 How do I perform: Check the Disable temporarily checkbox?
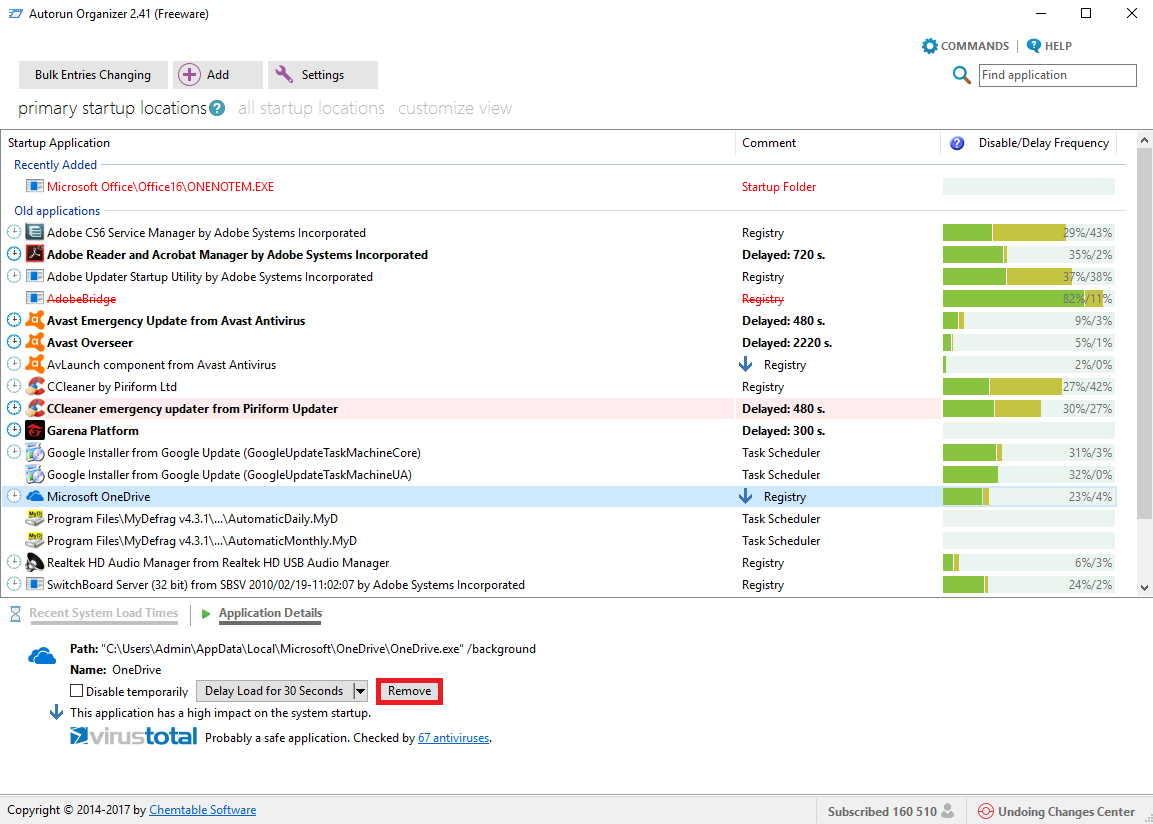76,691
